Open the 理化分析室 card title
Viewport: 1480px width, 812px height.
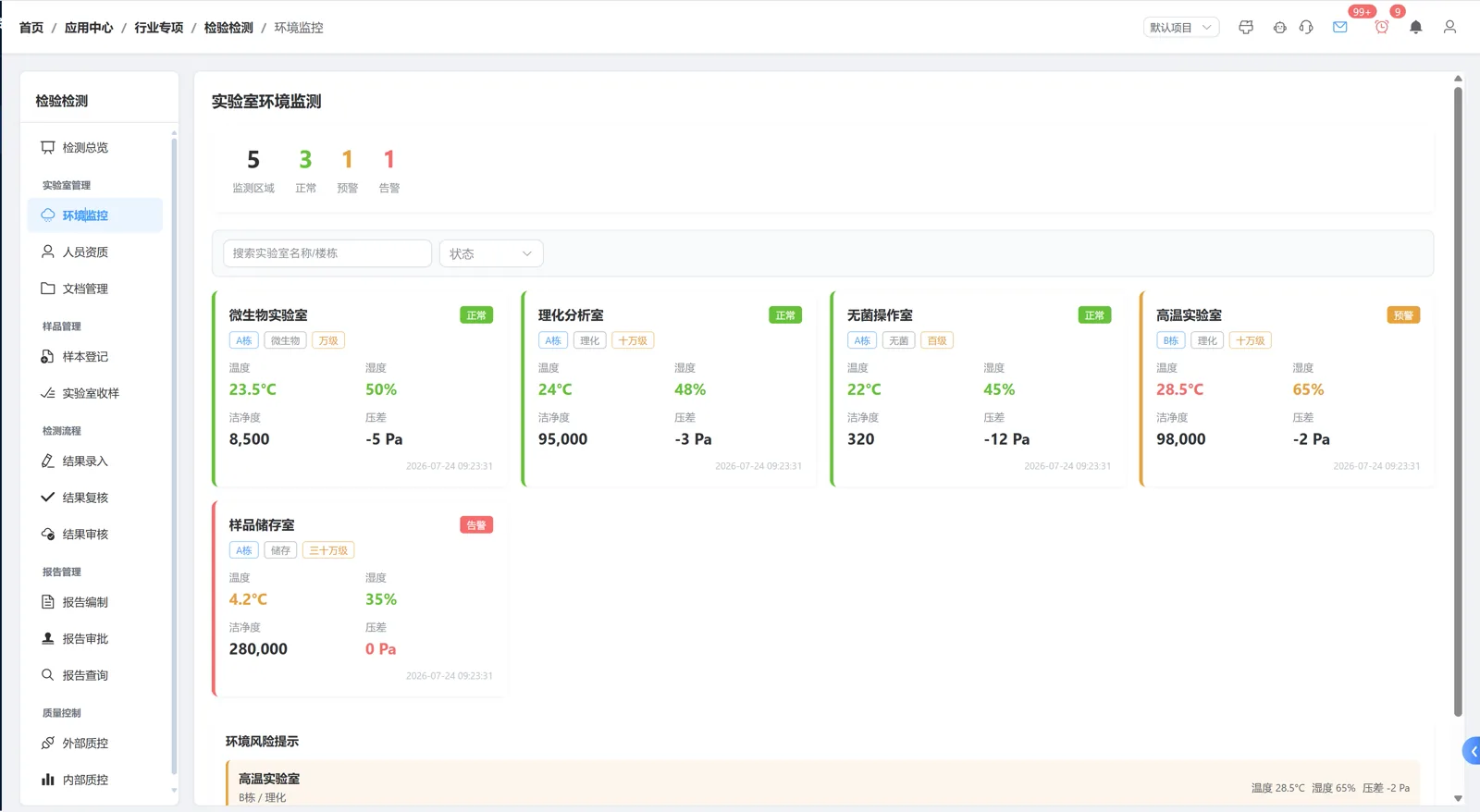point(571,315)
